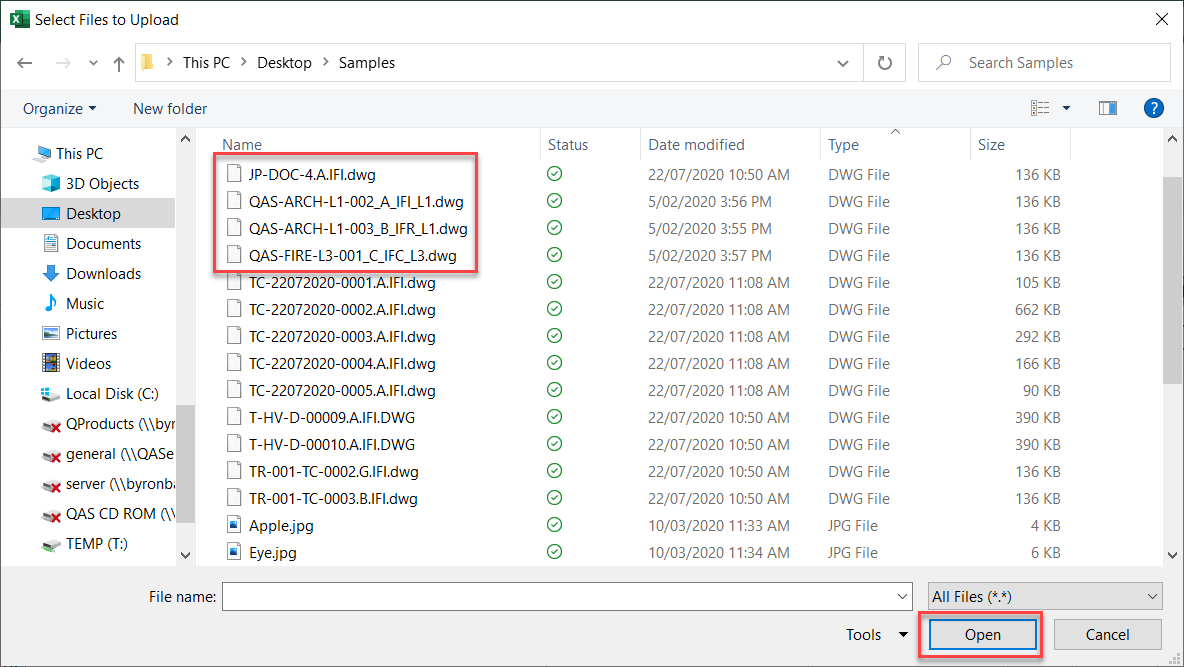Click This PC in the address breadcrumb
This screenshot has width=1184, height=667.
(206, 63)
